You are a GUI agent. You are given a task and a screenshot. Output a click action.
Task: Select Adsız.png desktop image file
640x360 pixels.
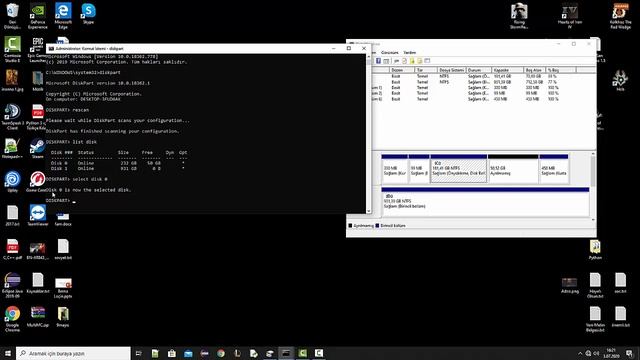pos(570,284)
